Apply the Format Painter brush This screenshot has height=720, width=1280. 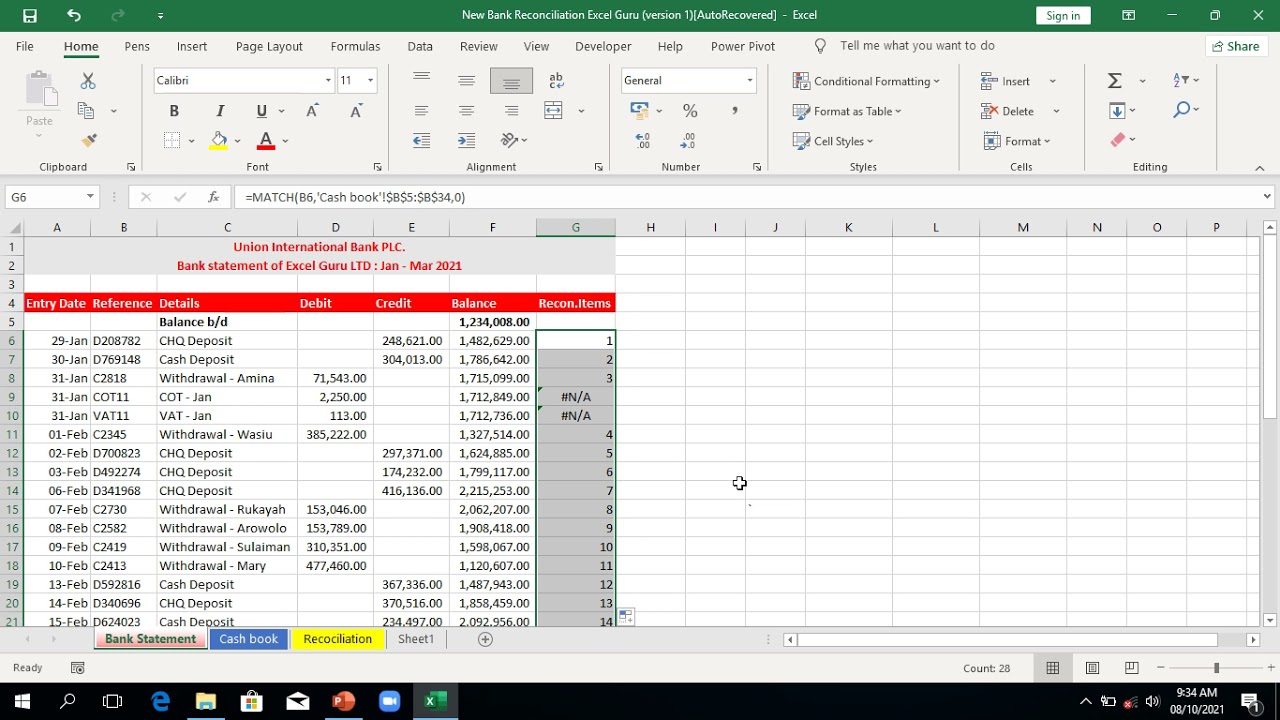[88, 140]
